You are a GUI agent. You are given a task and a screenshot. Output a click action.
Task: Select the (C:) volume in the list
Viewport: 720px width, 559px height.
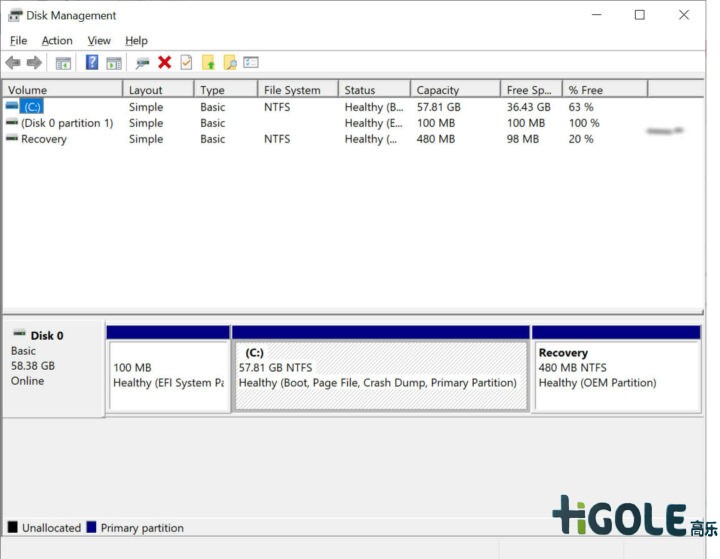click(32, 107)
